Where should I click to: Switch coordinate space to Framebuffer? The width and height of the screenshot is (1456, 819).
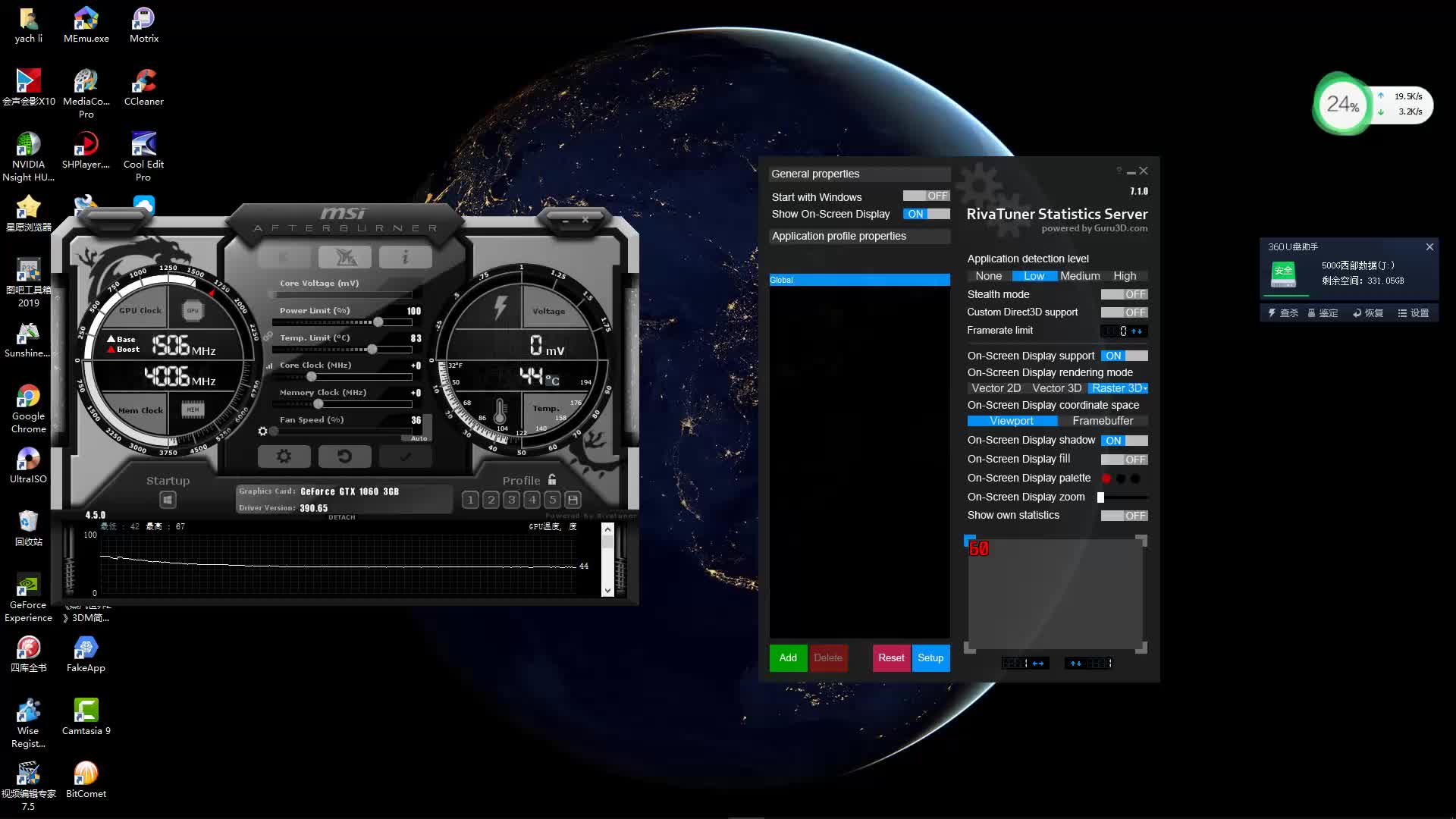tap(1103, 421)
